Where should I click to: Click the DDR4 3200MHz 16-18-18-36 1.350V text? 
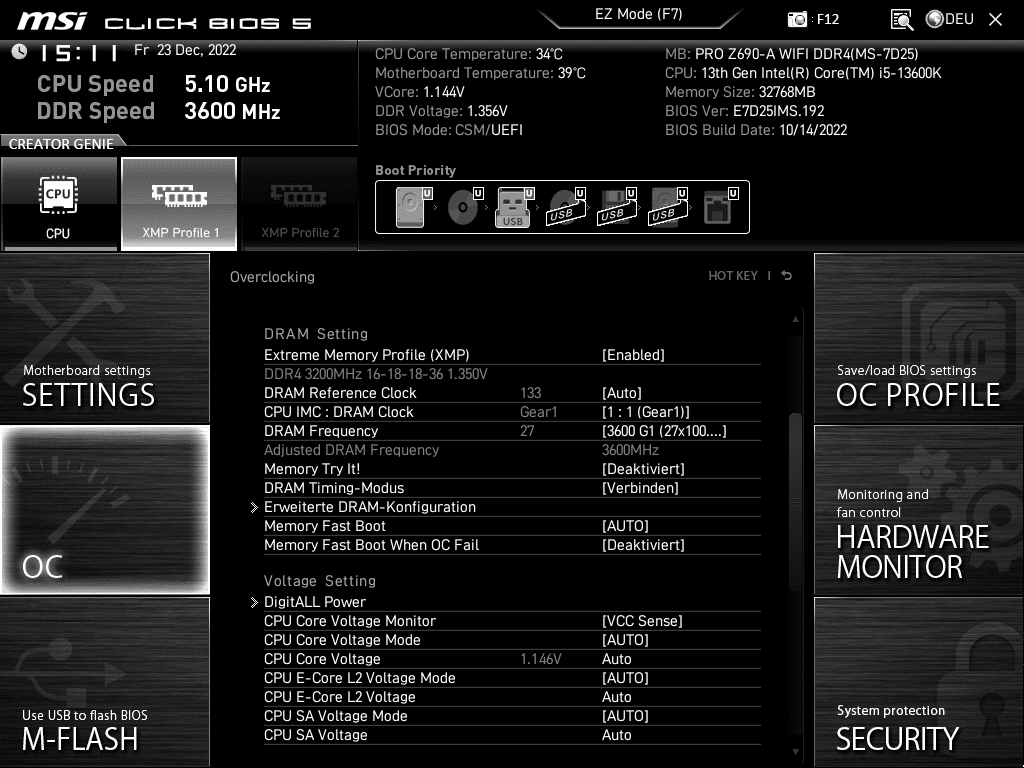point(376,374)
